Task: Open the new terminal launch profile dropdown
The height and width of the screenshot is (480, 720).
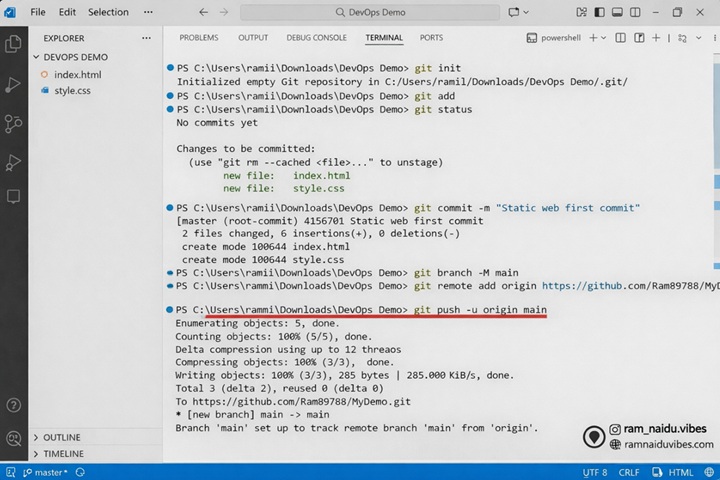Action: tap(605, 37)
